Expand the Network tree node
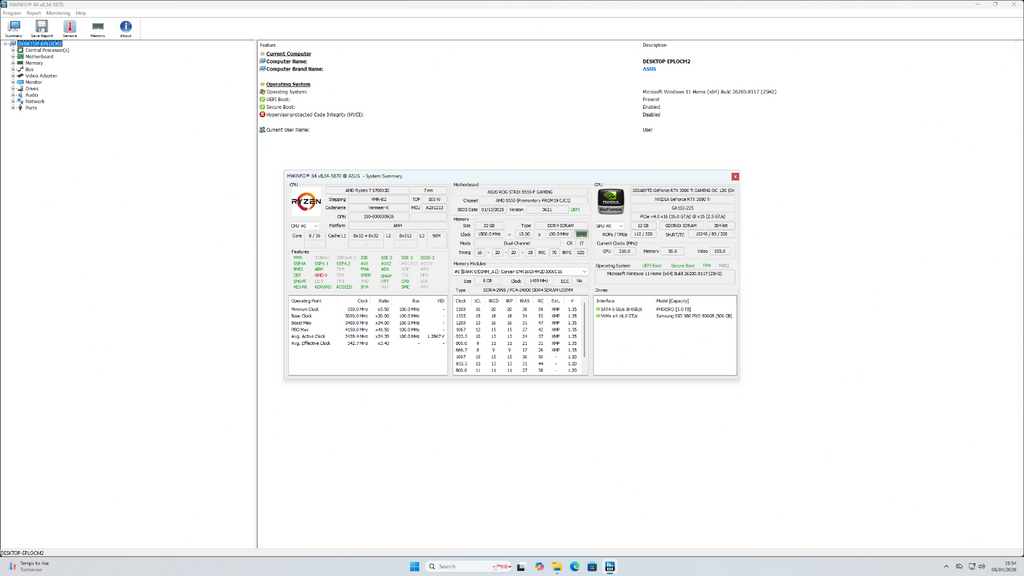1024x576 pixels. (13, 101)
